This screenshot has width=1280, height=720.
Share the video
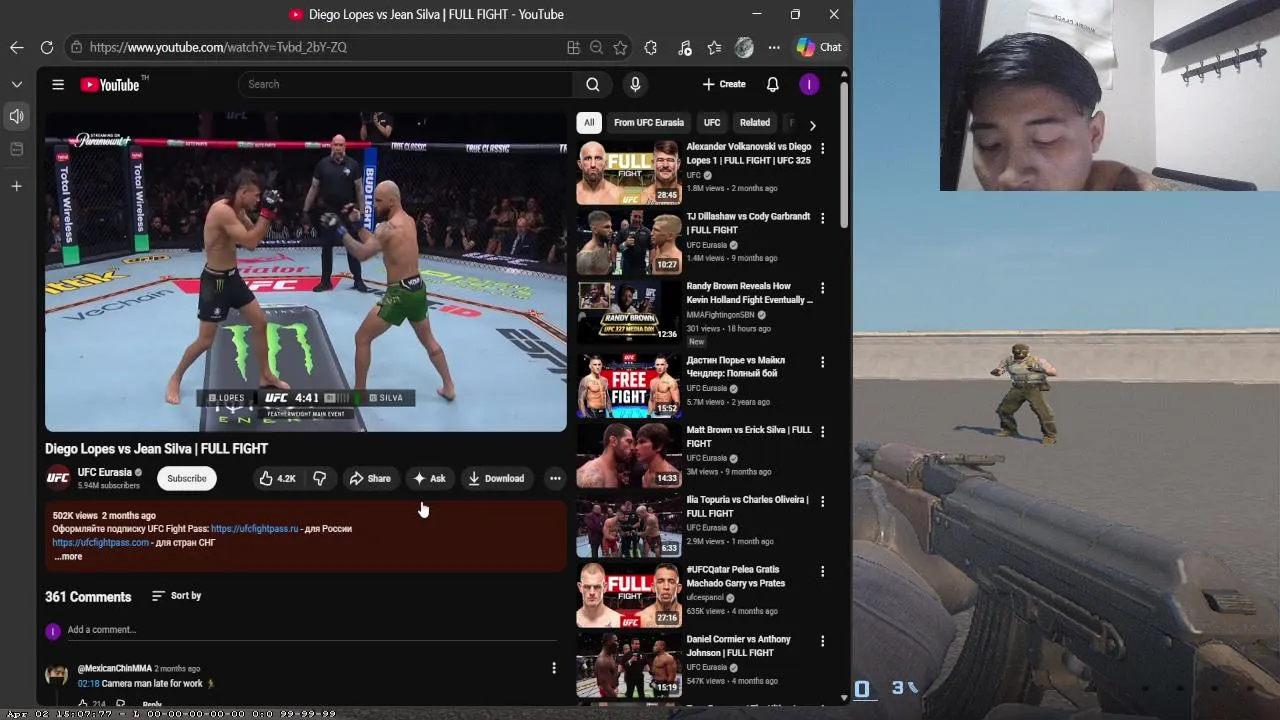(369, 478)
